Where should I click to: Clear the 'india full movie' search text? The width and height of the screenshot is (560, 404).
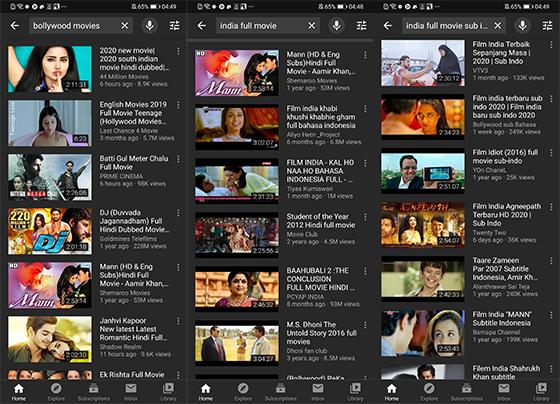tap(312, 26)
